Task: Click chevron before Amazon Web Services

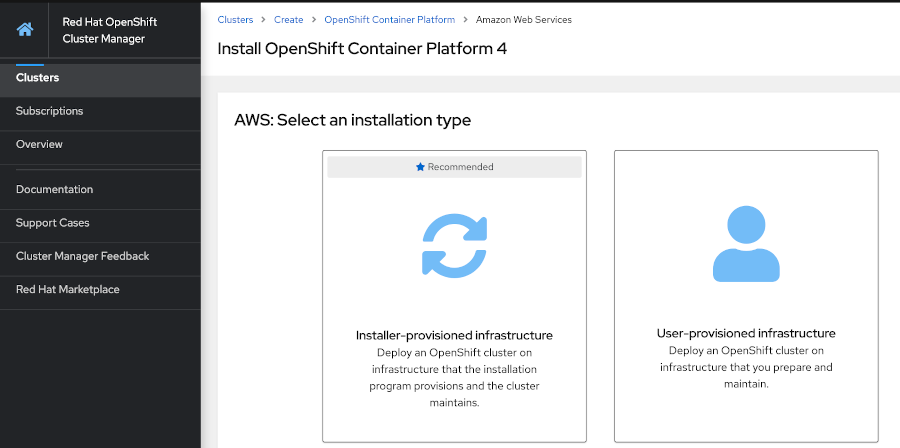Action: pos(465,20)
